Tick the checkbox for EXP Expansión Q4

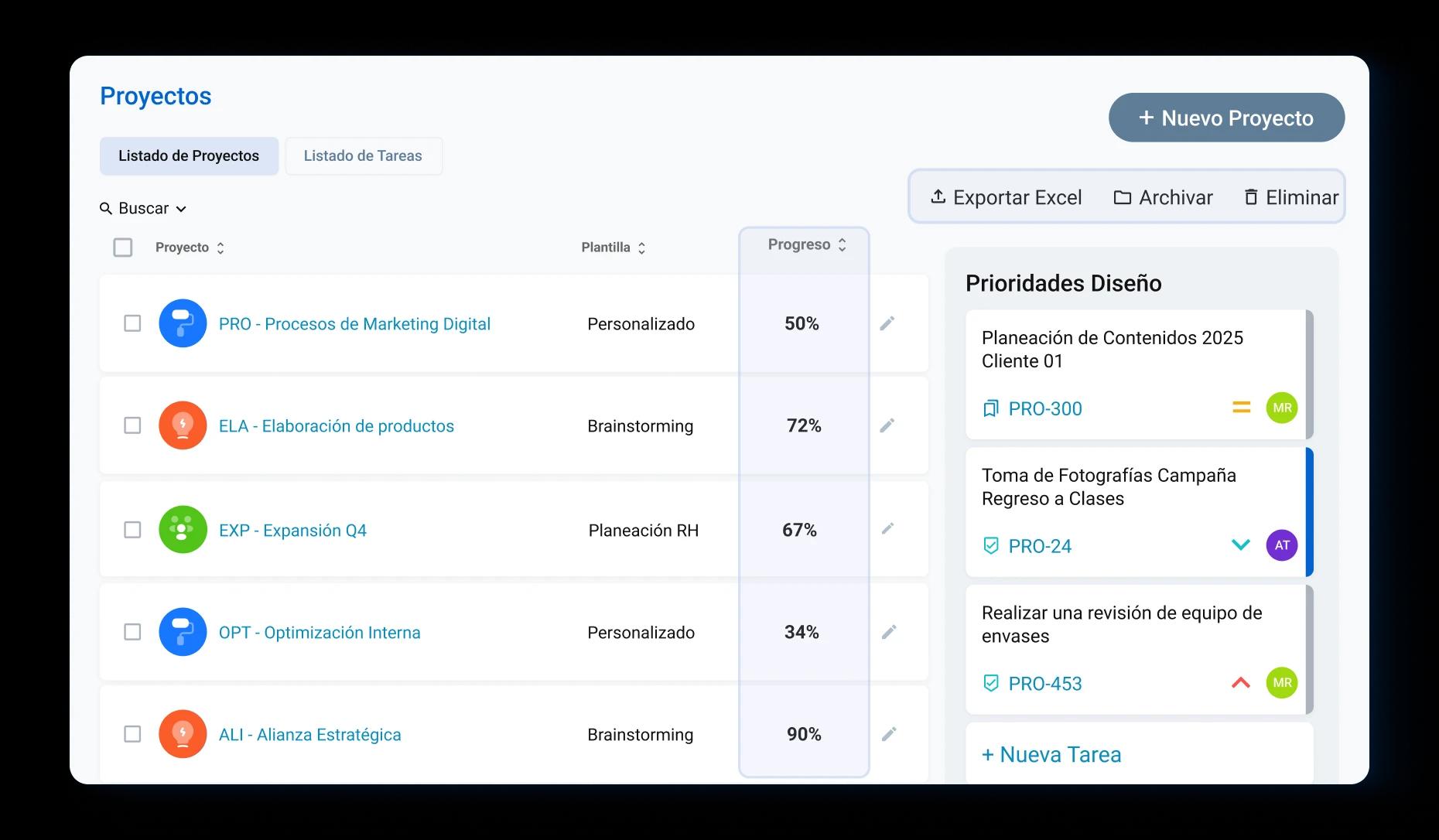coord(132,530)
